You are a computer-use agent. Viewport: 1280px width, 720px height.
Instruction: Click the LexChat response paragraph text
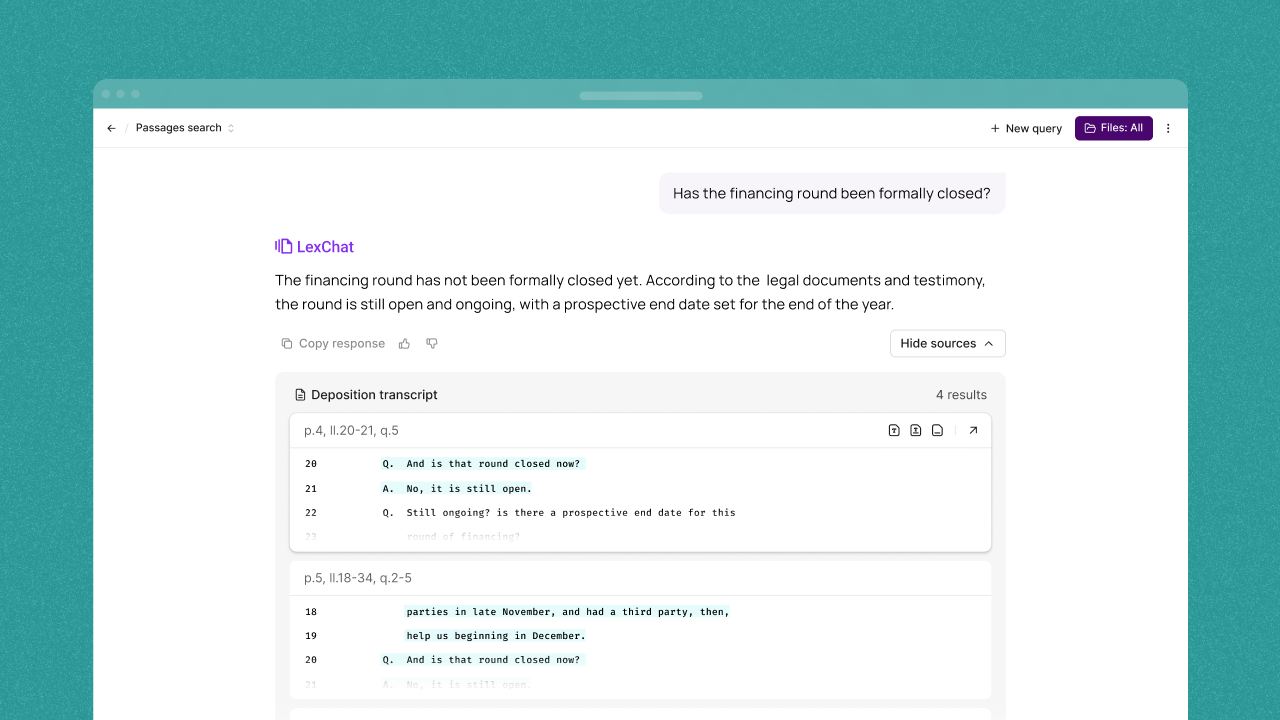(630, 292)
